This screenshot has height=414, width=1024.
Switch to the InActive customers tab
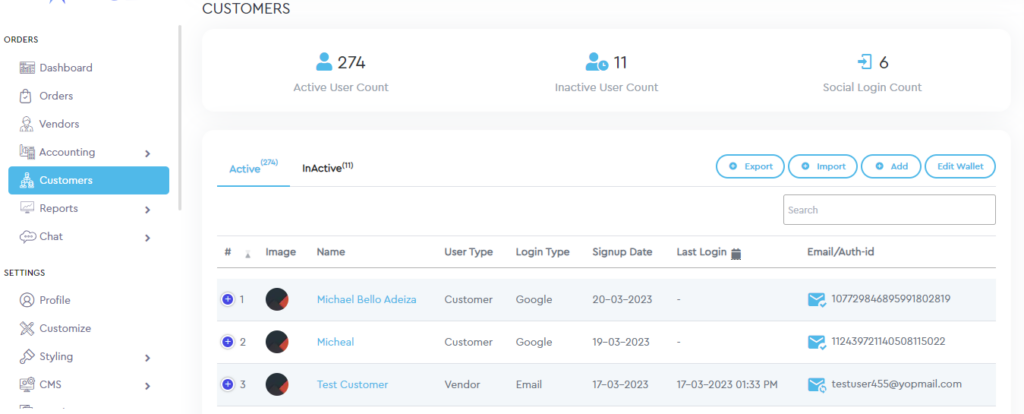click(x=326, y=168)
